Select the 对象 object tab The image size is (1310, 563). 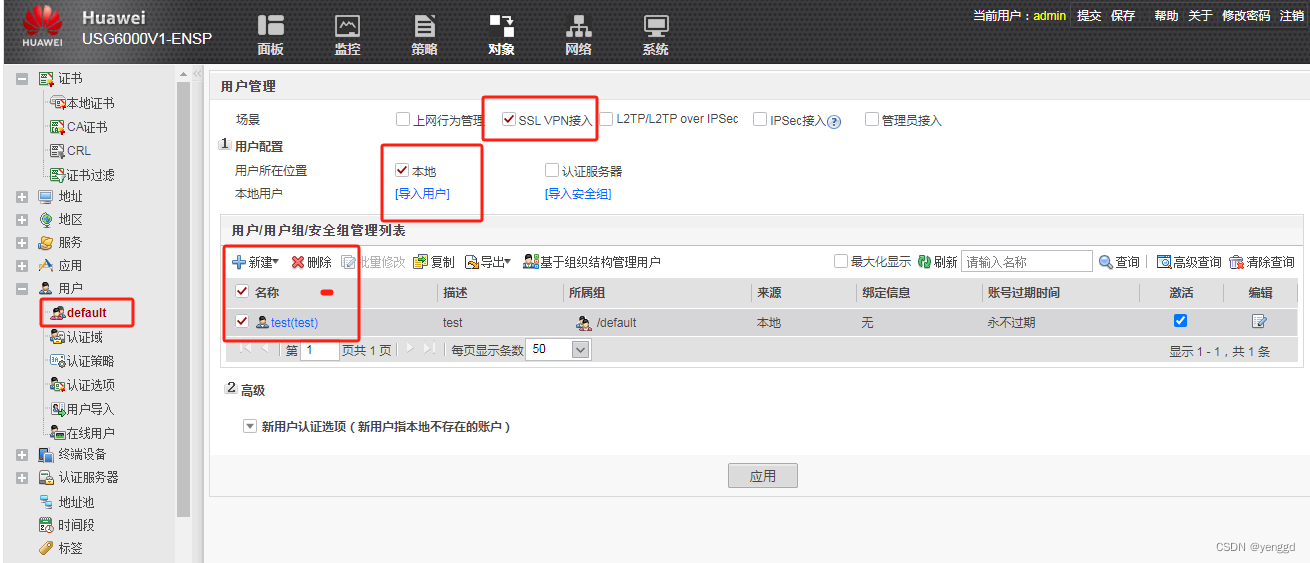tap(501, 34)
